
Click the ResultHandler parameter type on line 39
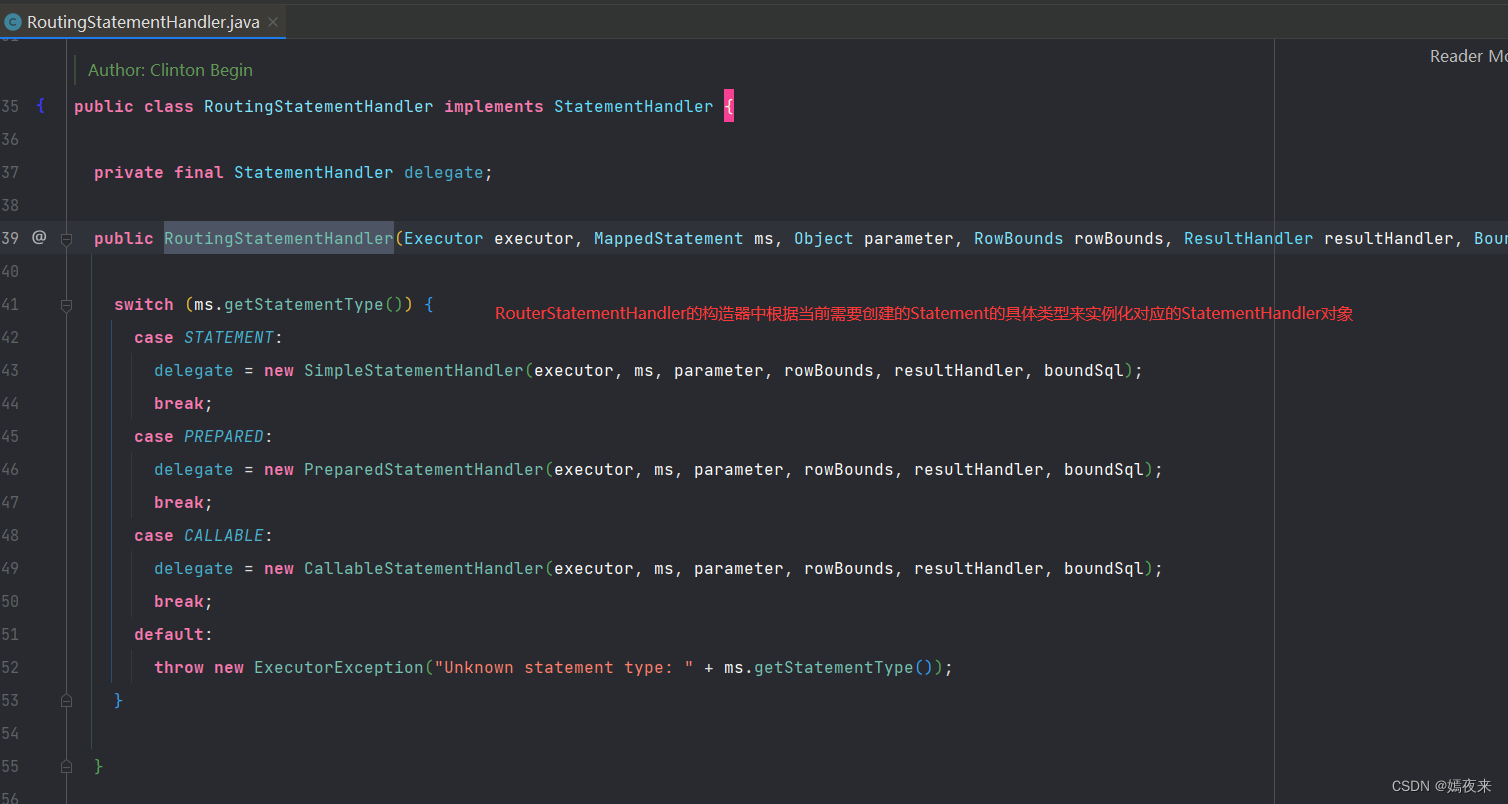click(1249, 238)
